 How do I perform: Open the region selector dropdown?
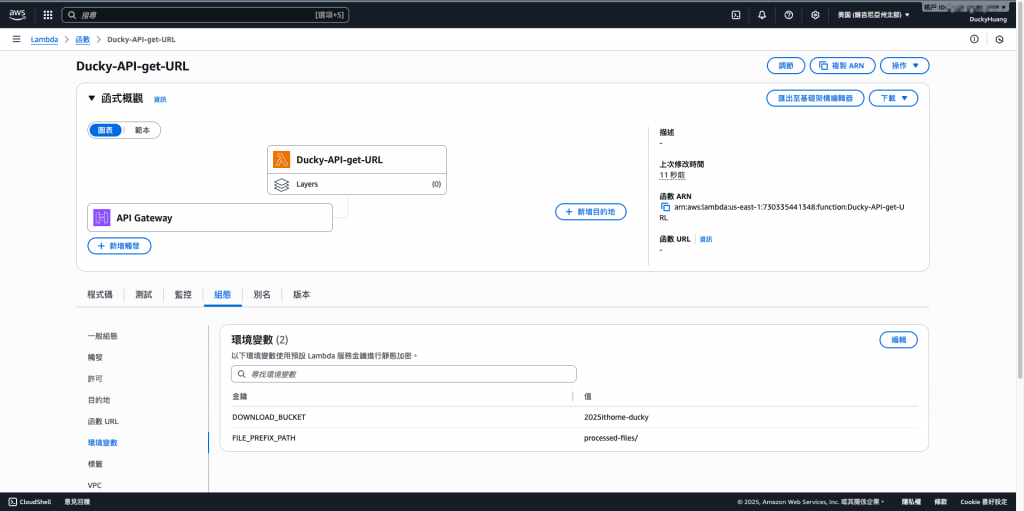[874, 15]
